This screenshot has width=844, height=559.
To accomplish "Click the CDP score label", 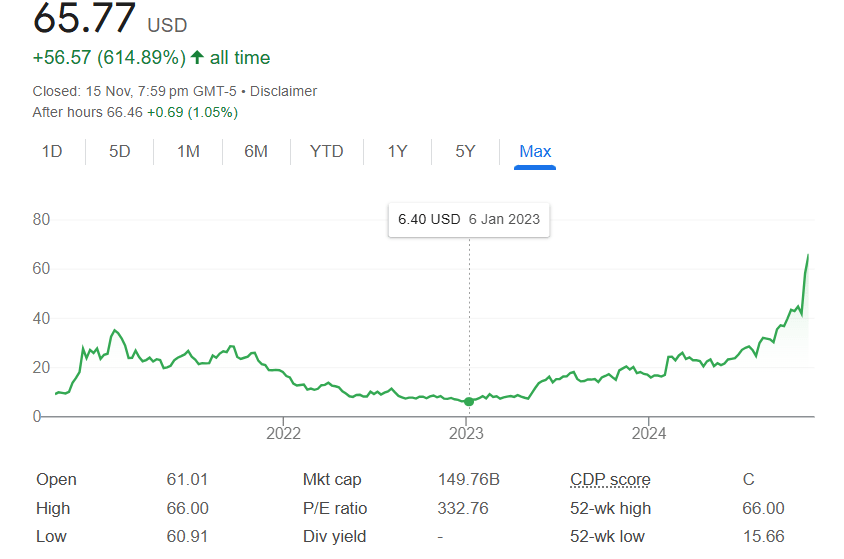I will point(610,480).
